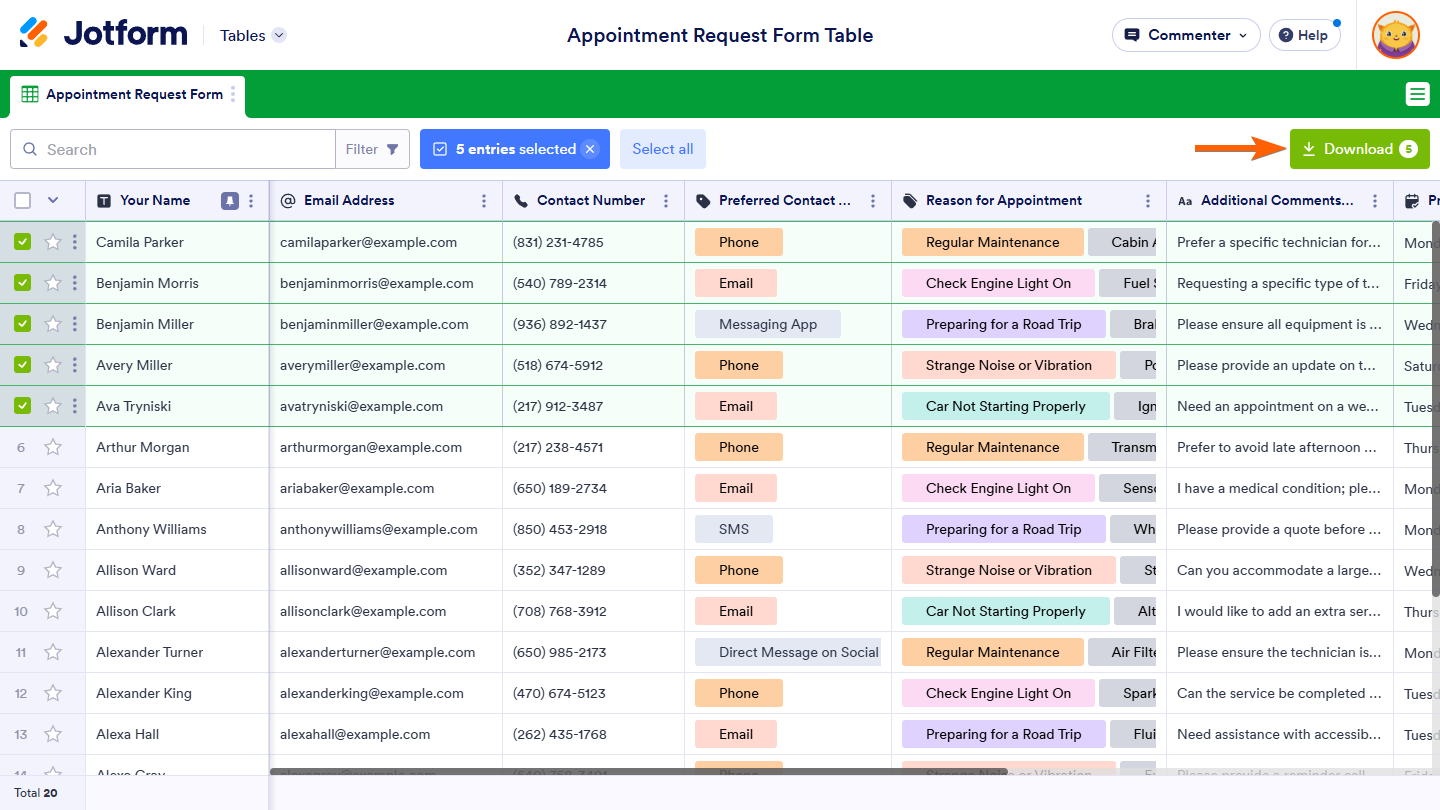
Task: Open tab options dots beside Appointment Request Form
Action: click(x=234, y=94)
